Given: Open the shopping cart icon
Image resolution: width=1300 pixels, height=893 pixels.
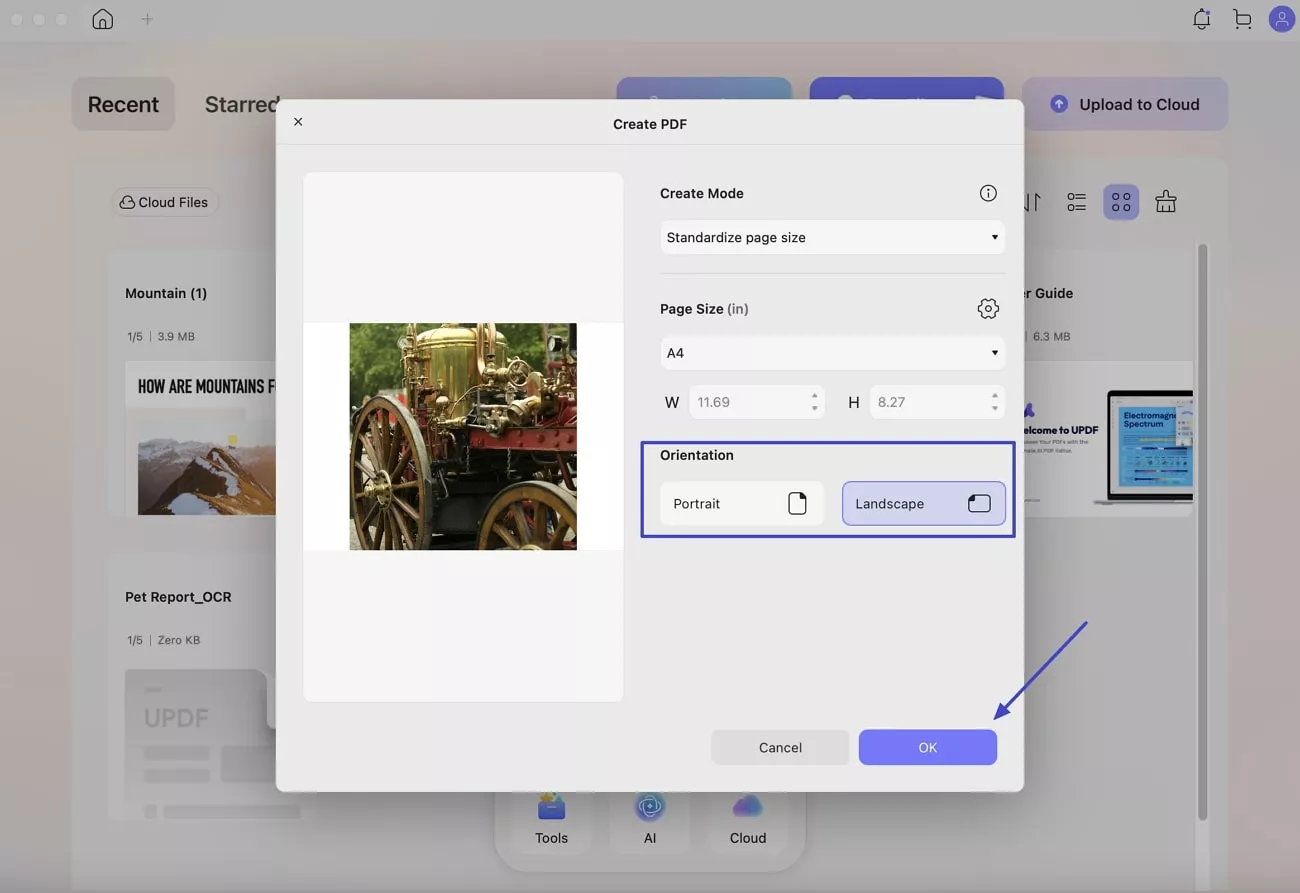Looking at the screenshot, I should 1242,19.
